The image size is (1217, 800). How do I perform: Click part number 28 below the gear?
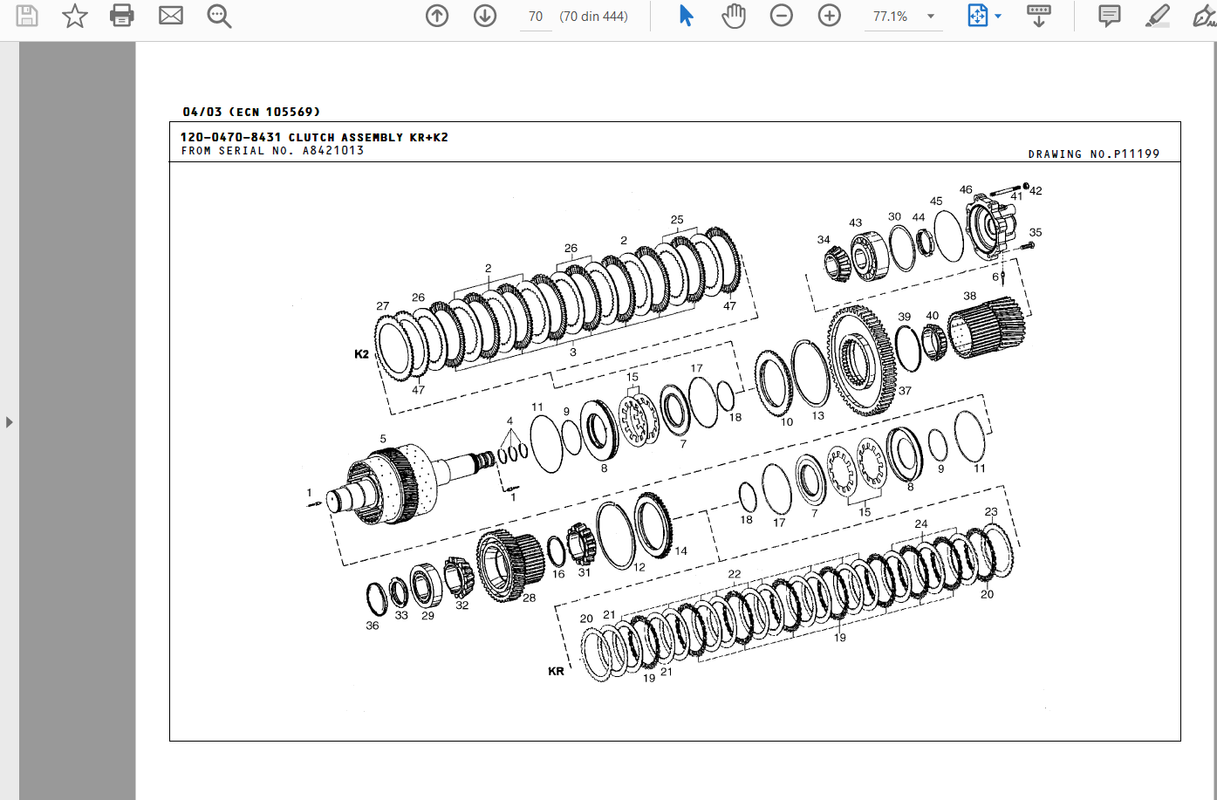[529, 598]
